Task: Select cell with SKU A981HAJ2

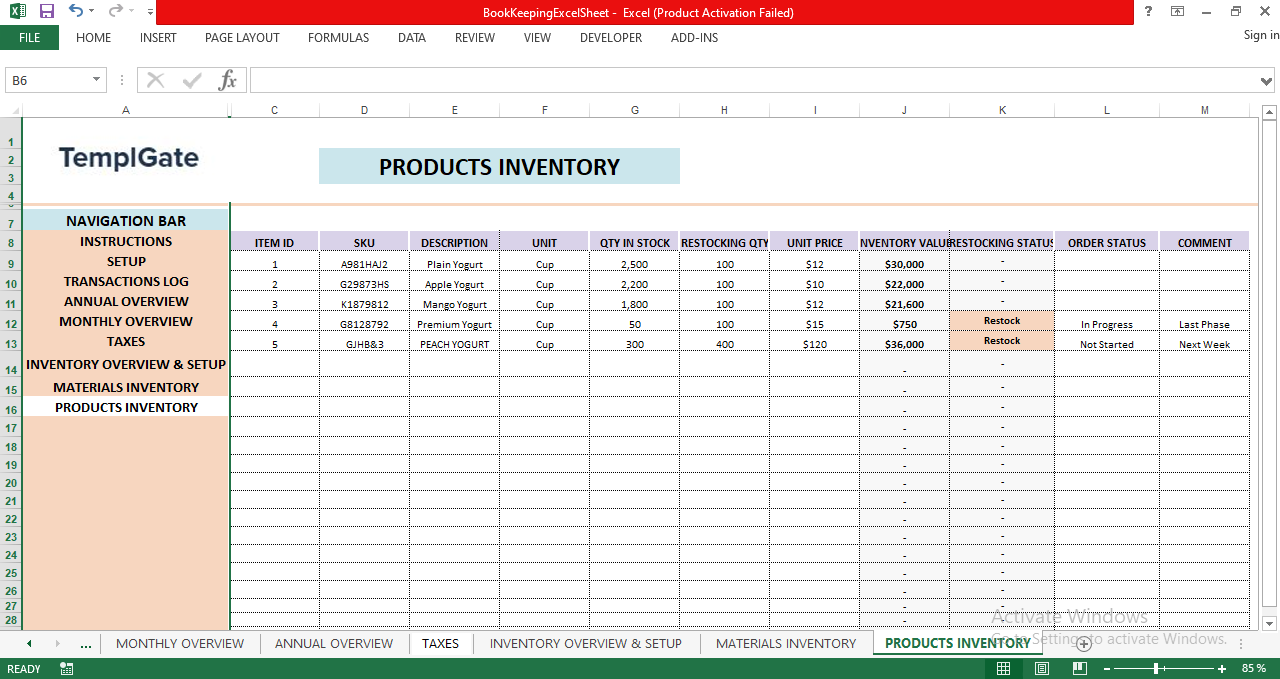Action: tap(364, 264)
